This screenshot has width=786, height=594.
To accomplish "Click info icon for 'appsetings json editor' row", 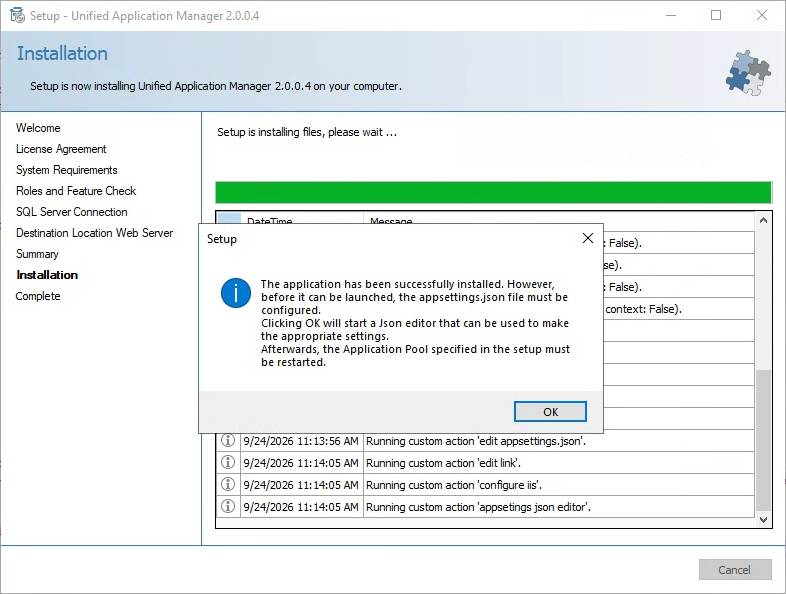I will point(228,506).
